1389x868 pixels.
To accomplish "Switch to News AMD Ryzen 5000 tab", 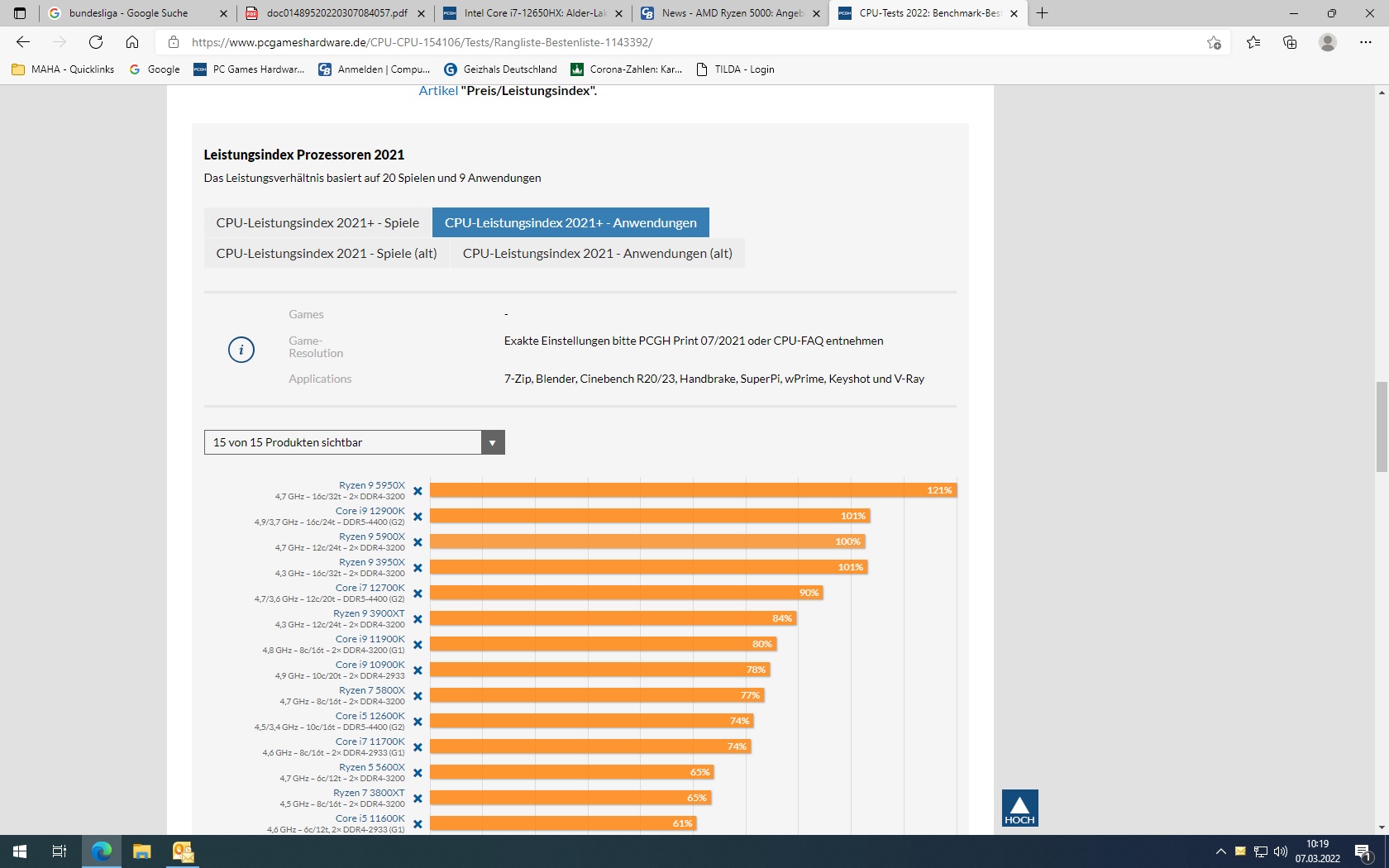I will pyautogui.click(x=731, y=13).
